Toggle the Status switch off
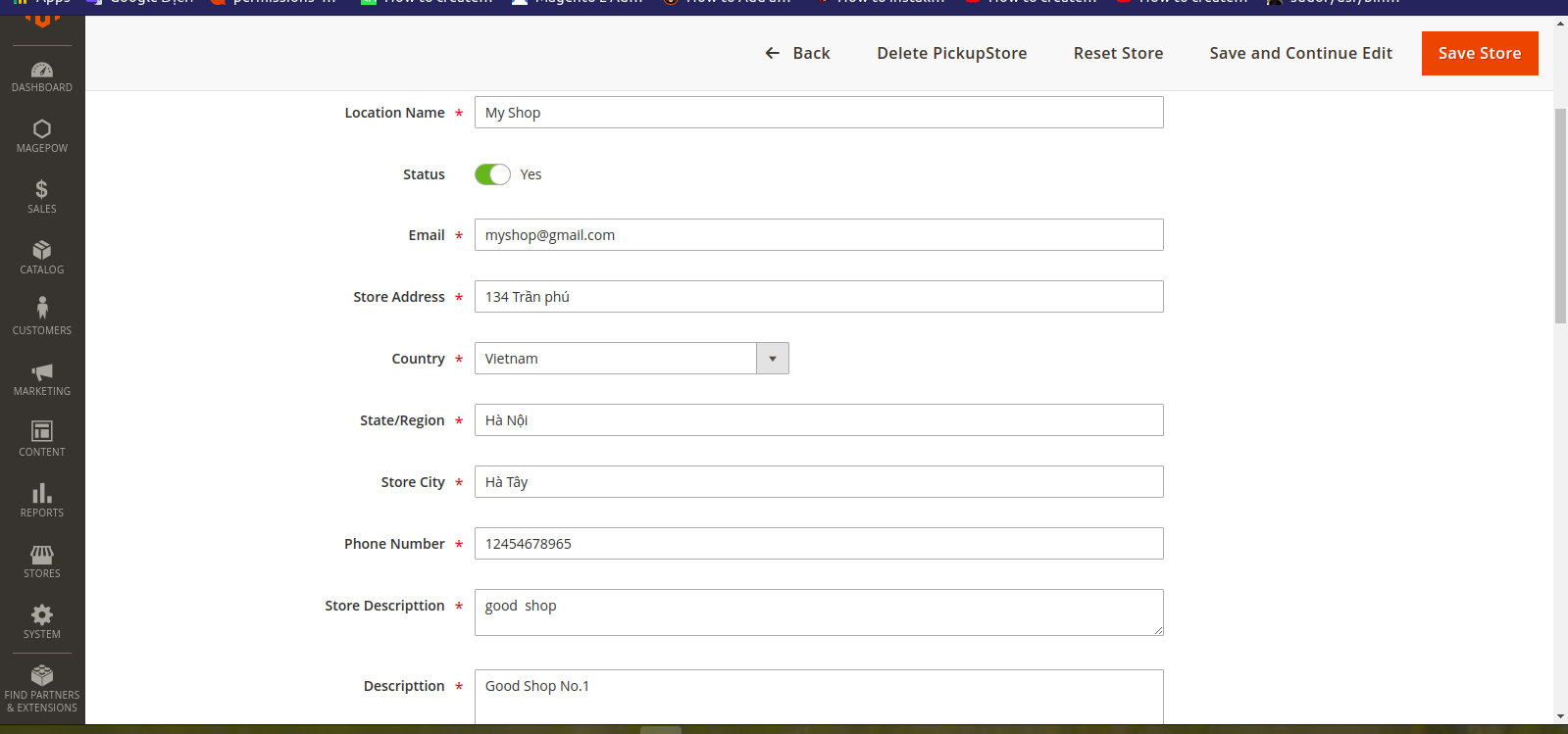 coord(492,174)
